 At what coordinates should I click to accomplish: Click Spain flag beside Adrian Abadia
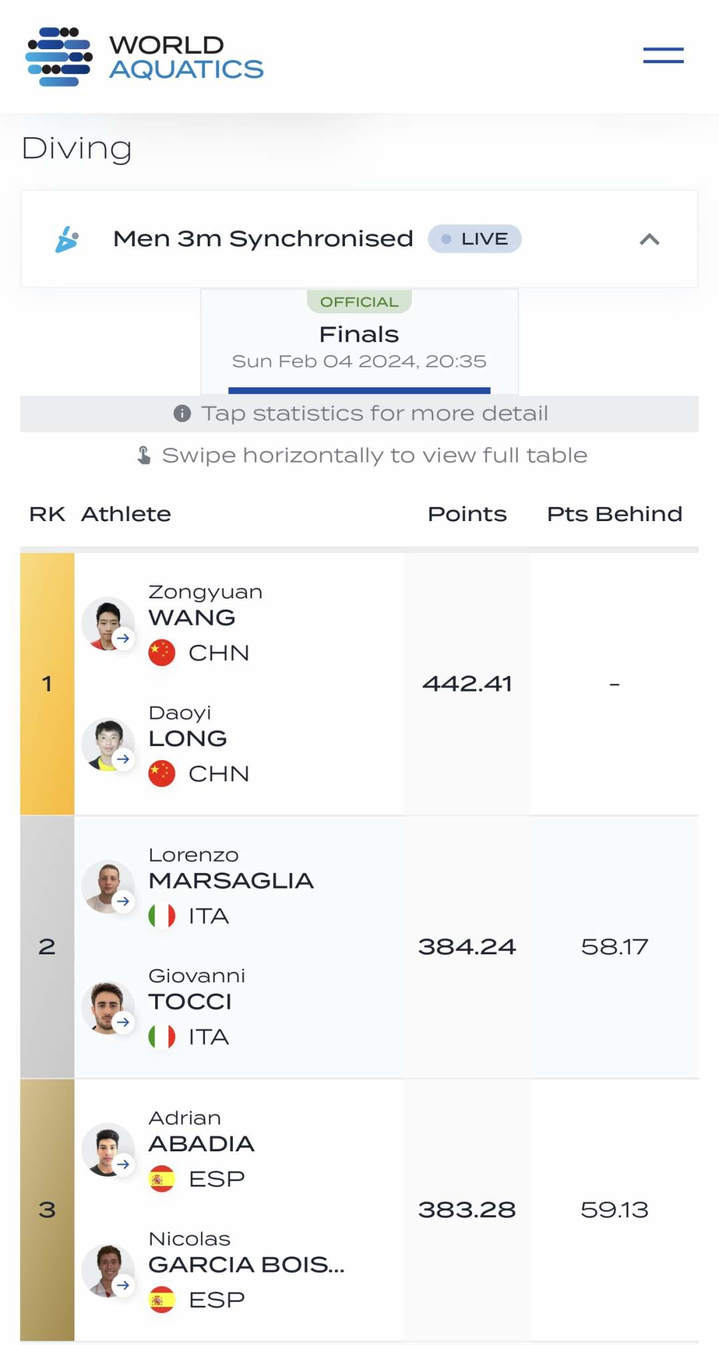(162, 1179)
